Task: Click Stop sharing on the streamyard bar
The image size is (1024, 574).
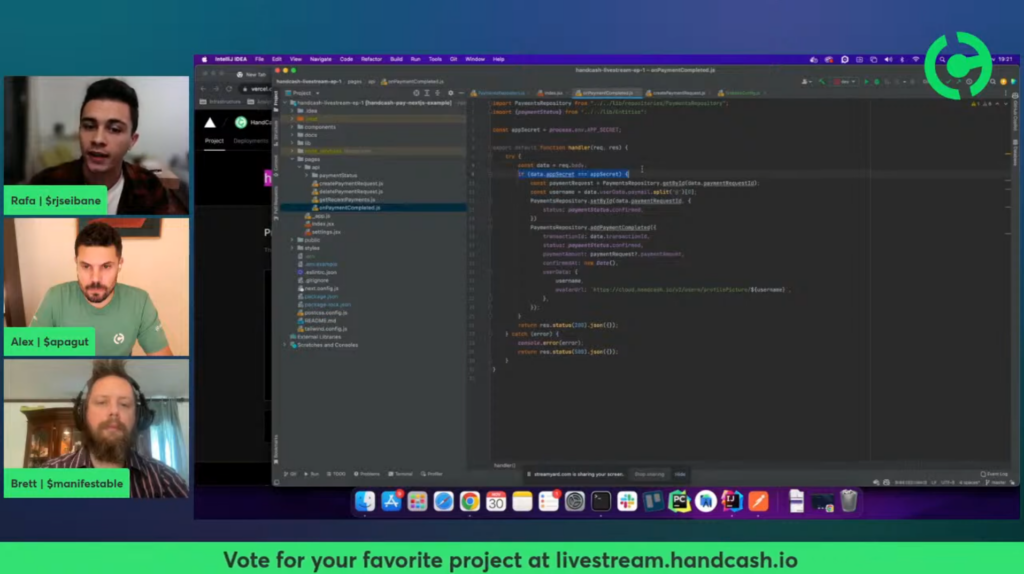Action: [x=649, y=474]
